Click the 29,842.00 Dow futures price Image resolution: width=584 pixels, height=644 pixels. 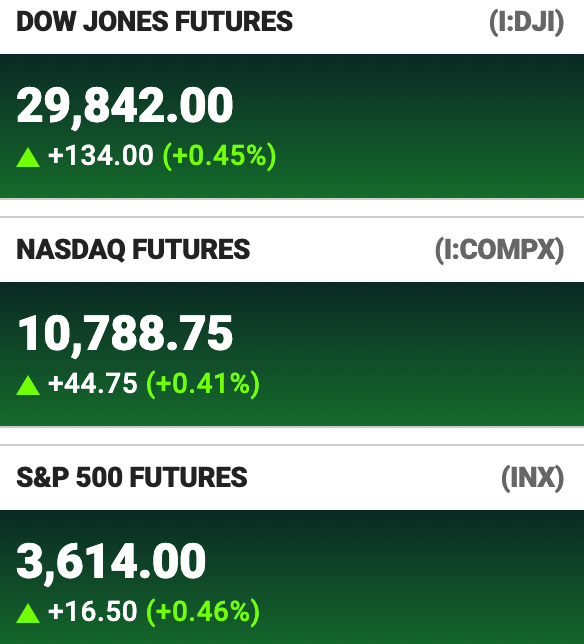coord(125,106)
